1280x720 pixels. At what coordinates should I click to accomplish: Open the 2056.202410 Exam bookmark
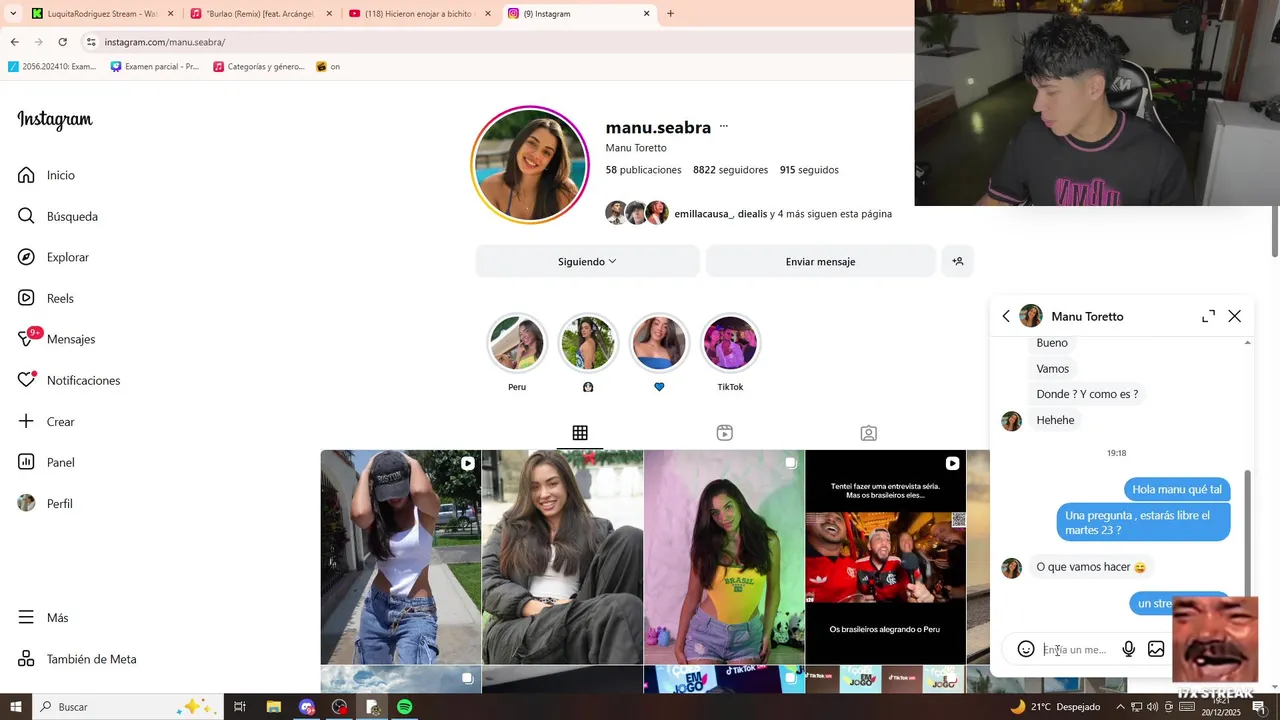[52, 67]
